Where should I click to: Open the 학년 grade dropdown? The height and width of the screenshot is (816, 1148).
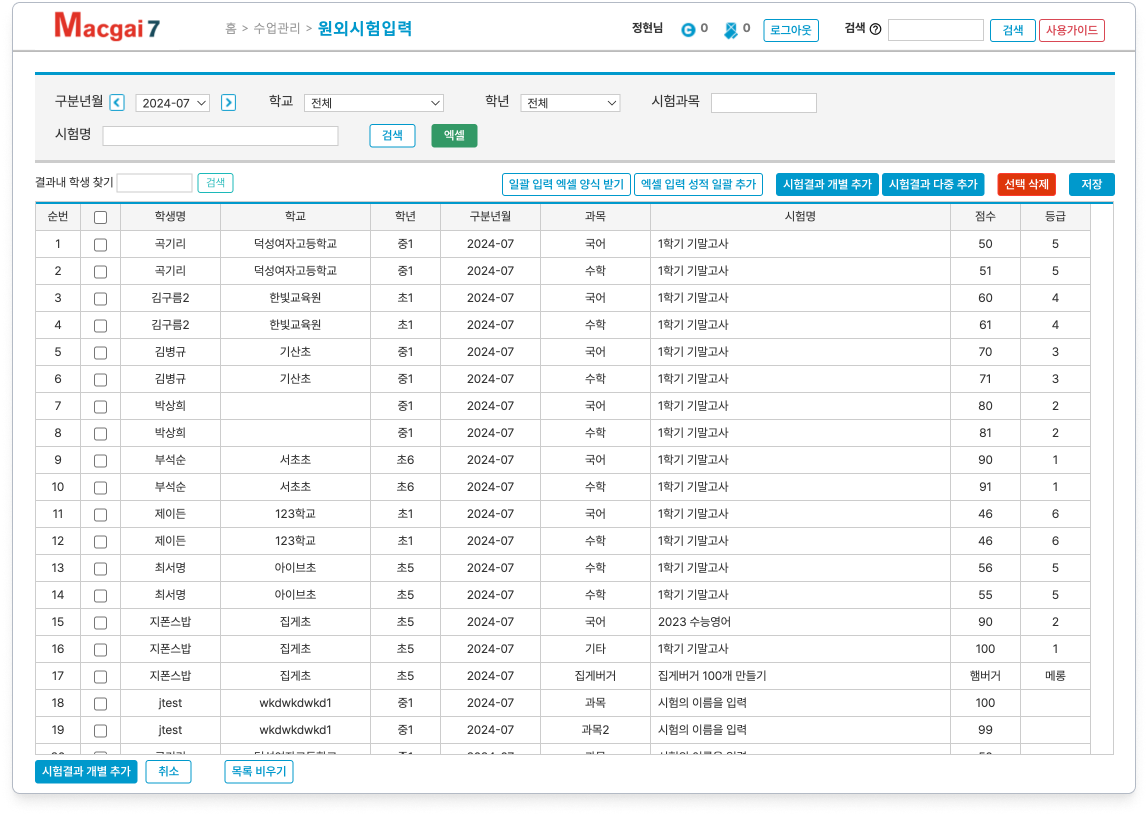tap(570, 103)
